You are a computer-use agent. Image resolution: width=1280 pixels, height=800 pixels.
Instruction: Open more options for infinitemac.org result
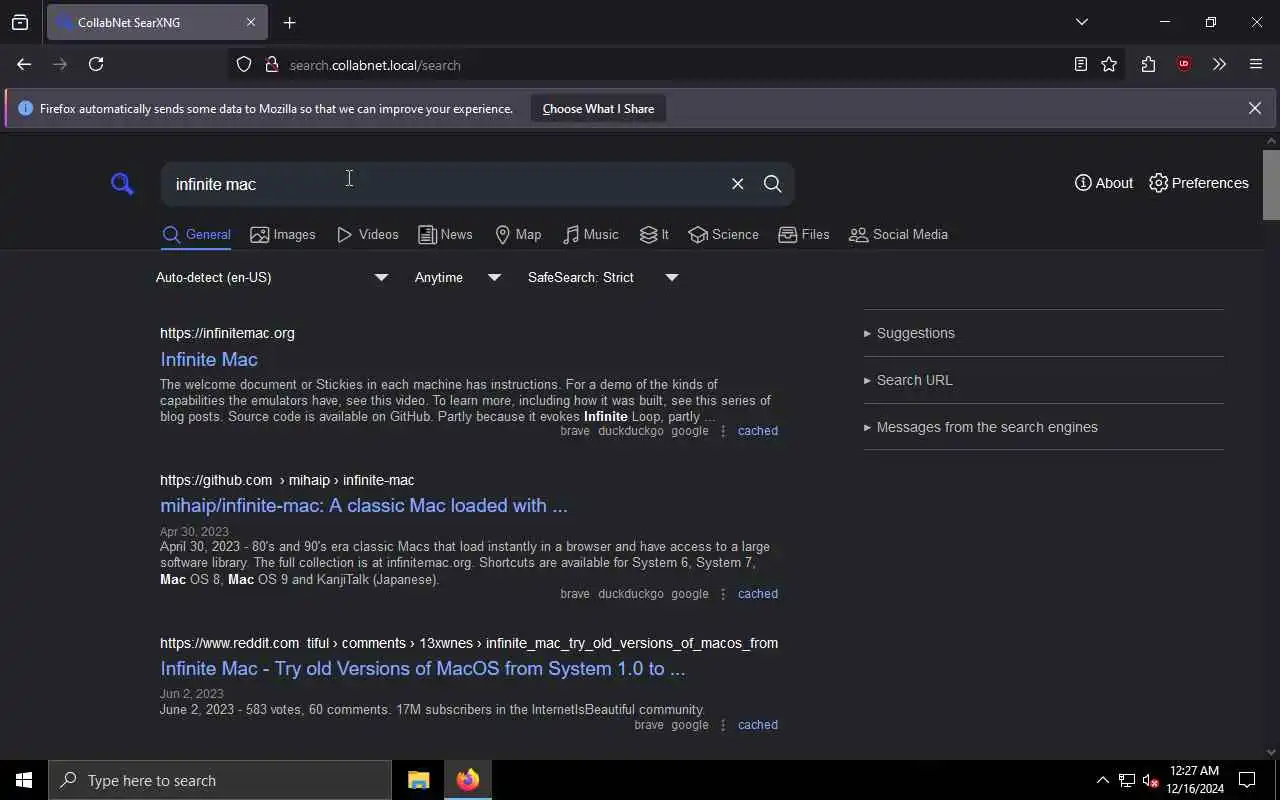(x=723, y=431)
